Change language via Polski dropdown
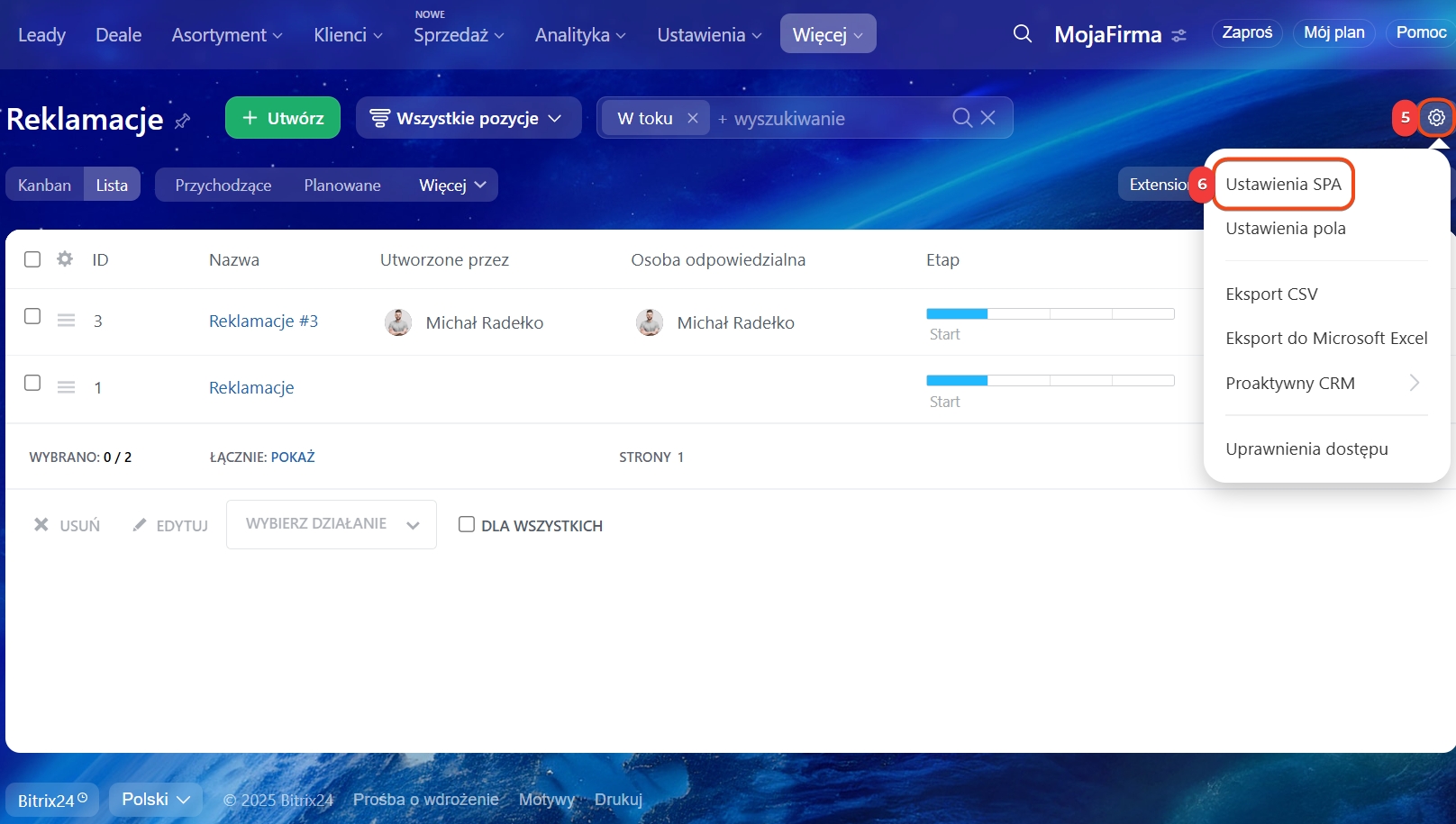 [156, 800]
